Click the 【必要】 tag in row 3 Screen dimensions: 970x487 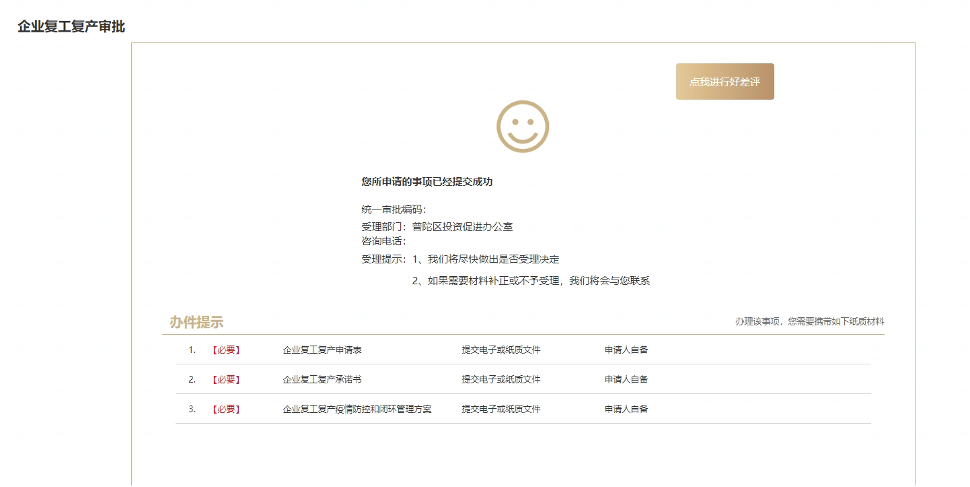click(x=225, y=409)
